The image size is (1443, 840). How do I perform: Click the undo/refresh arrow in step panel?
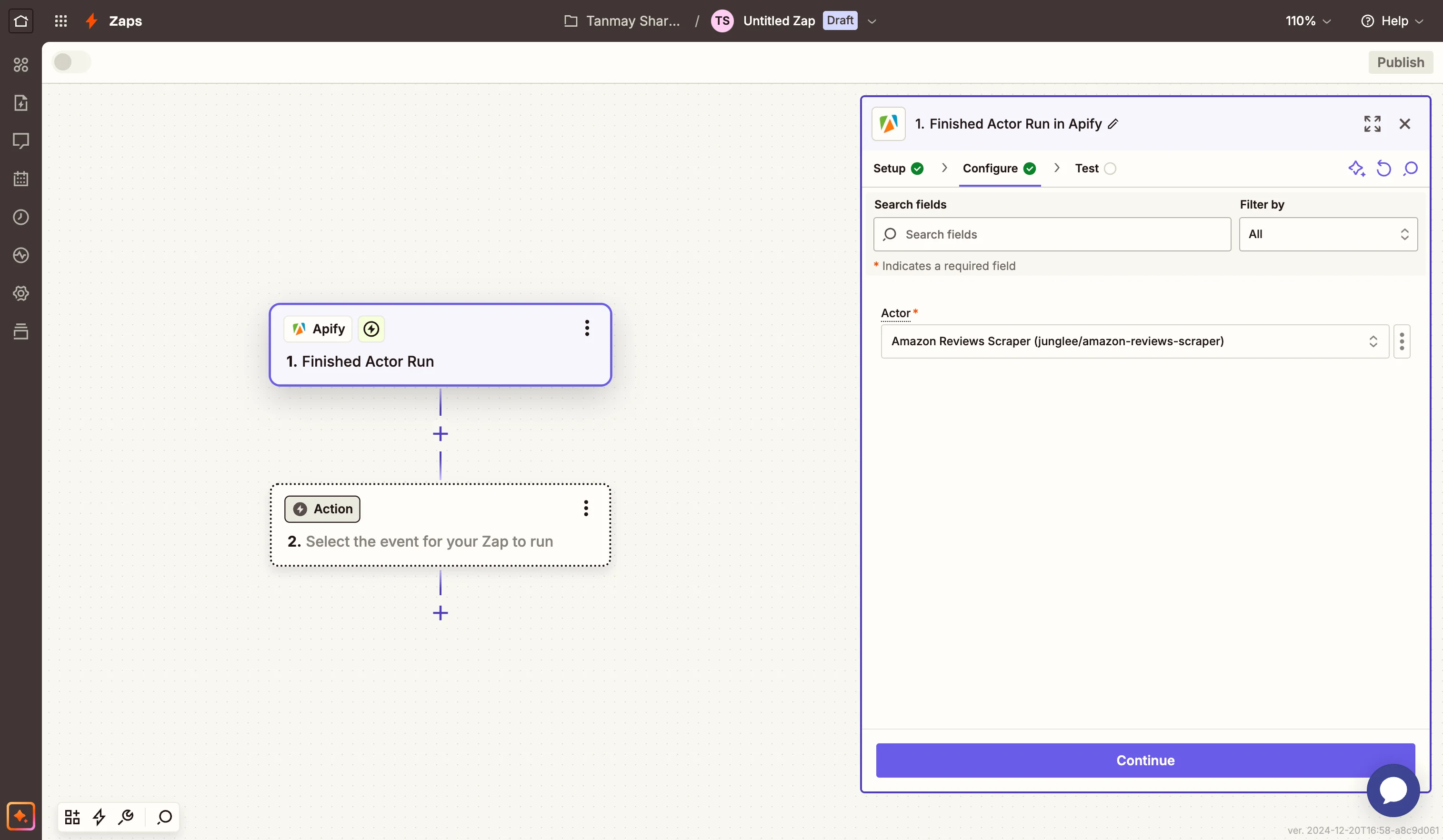[1383, 169]
